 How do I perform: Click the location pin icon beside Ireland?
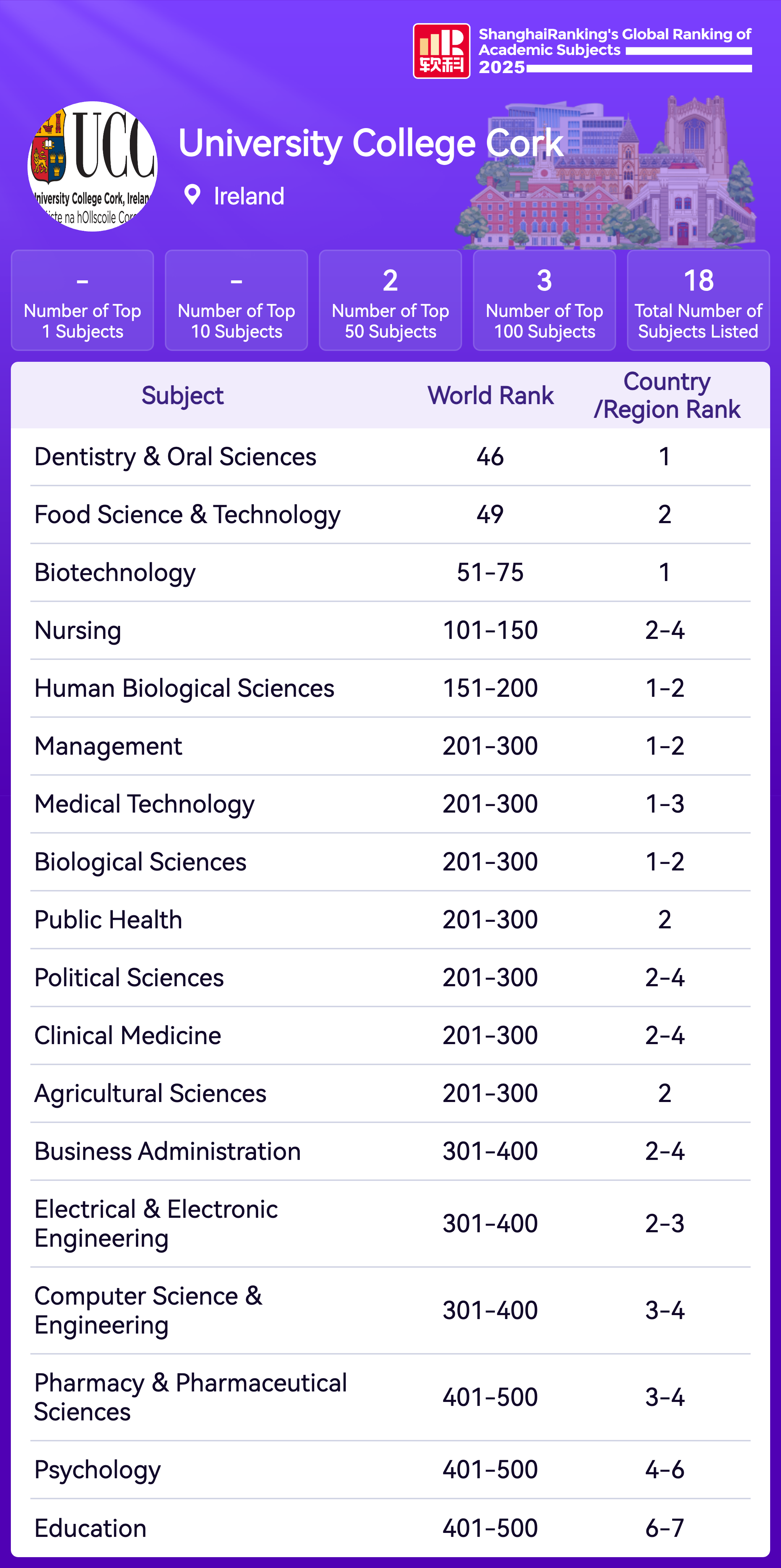tap(192, 195)
